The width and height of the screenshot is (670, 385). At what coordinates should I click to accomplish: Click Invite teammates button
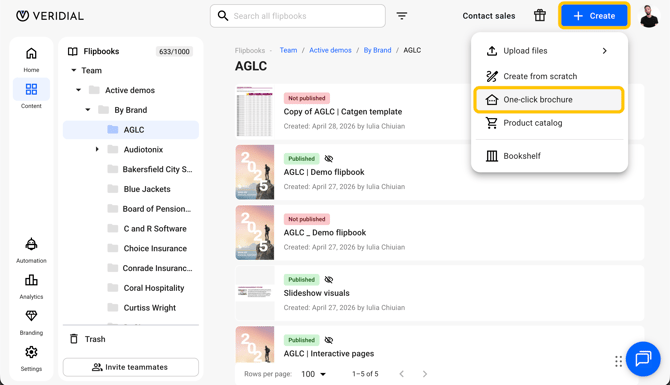coord(131,367)
